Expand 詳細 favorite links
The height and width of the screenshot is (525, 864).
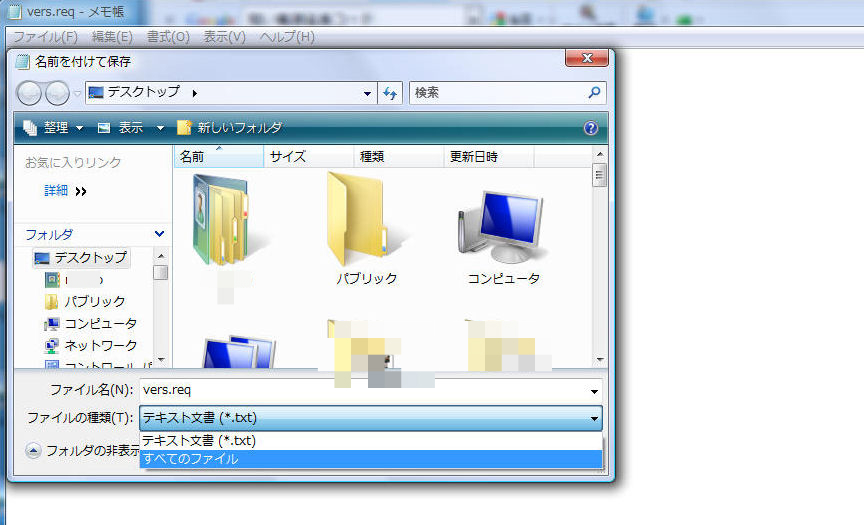point(65,191)
